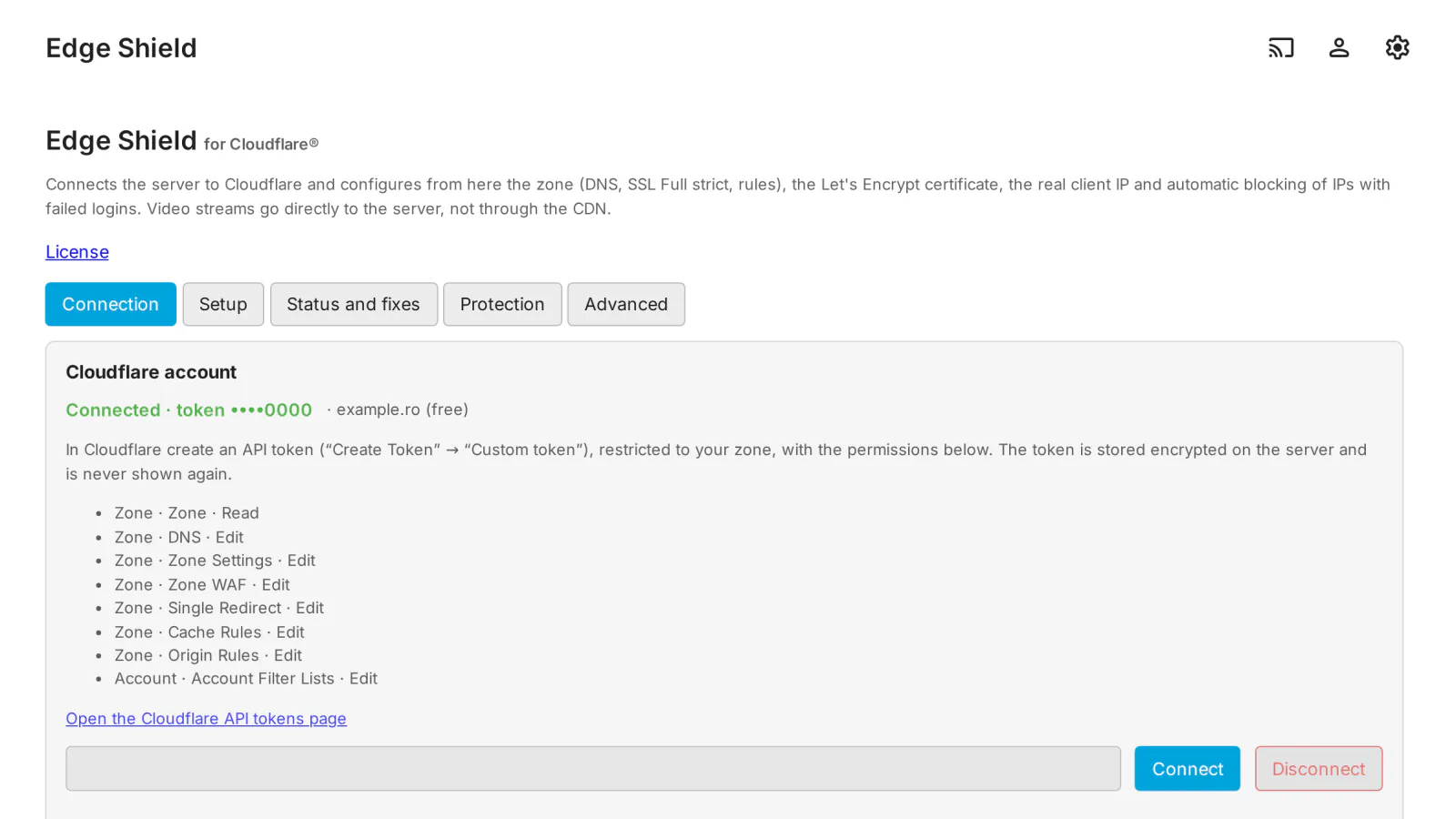Click the Connect button

pyautogui.click(x=1187, y=769)
